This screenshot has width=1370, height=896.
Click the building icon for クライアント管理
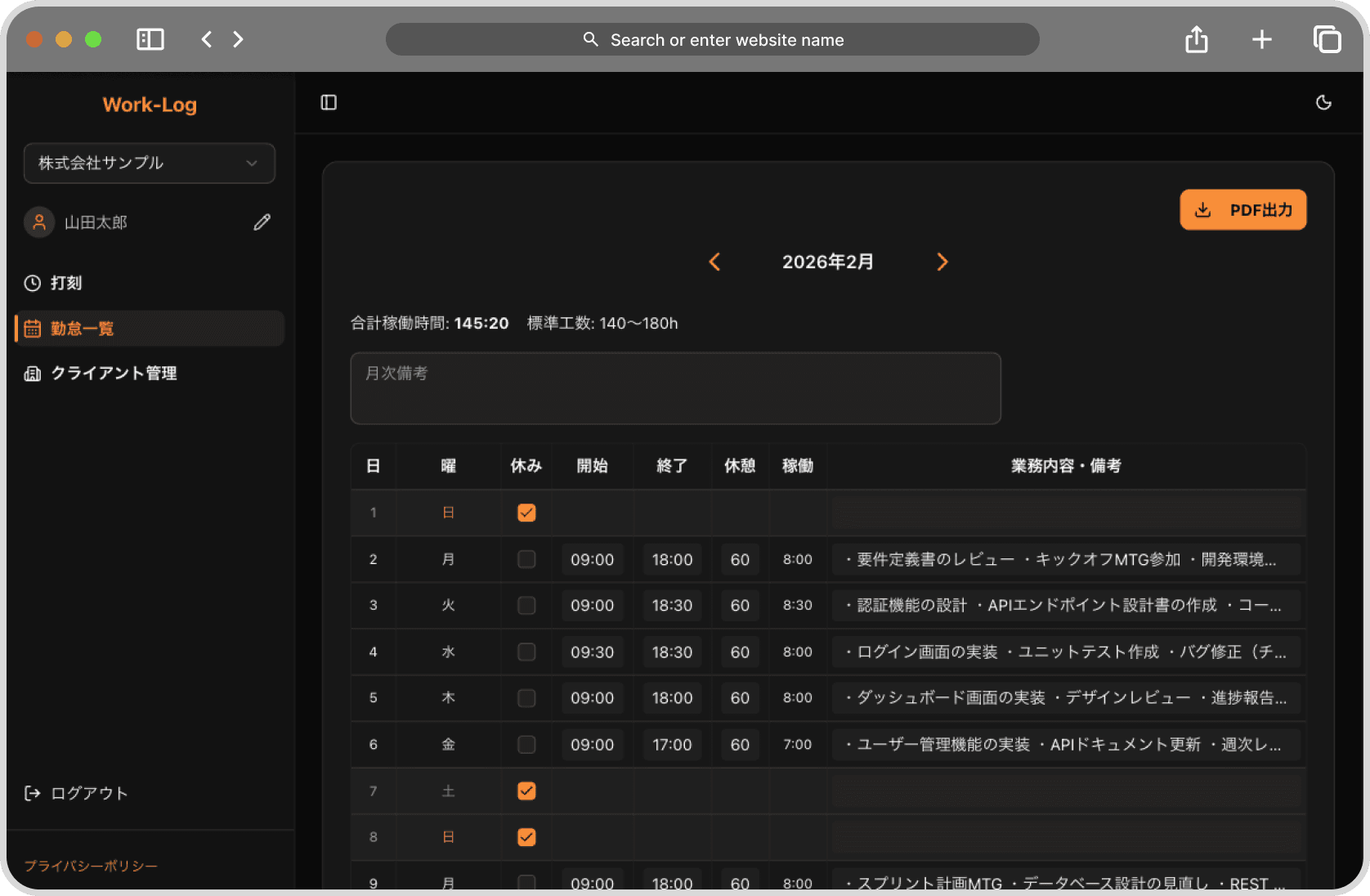tap(32, 373)
